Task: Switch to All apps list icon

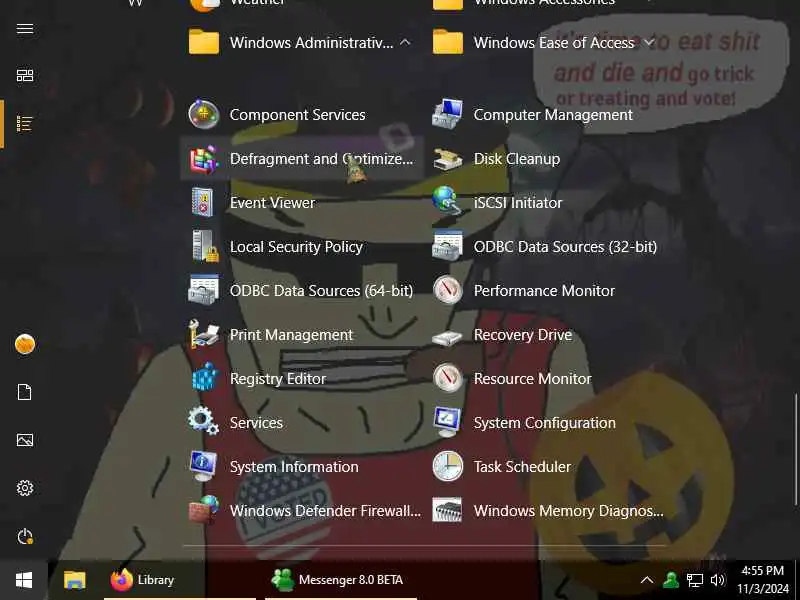Action: pos(24,123)
